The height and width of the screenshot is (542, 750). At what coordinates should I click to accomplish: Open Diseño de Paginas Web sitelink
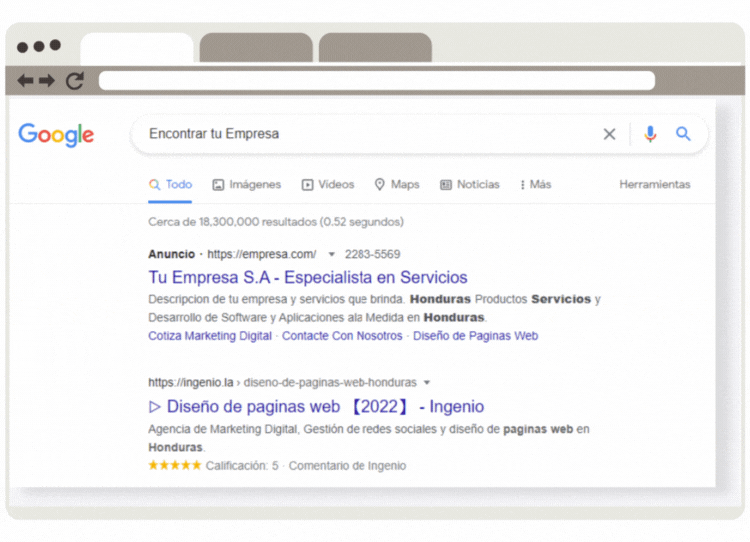[x=475, y=336]
